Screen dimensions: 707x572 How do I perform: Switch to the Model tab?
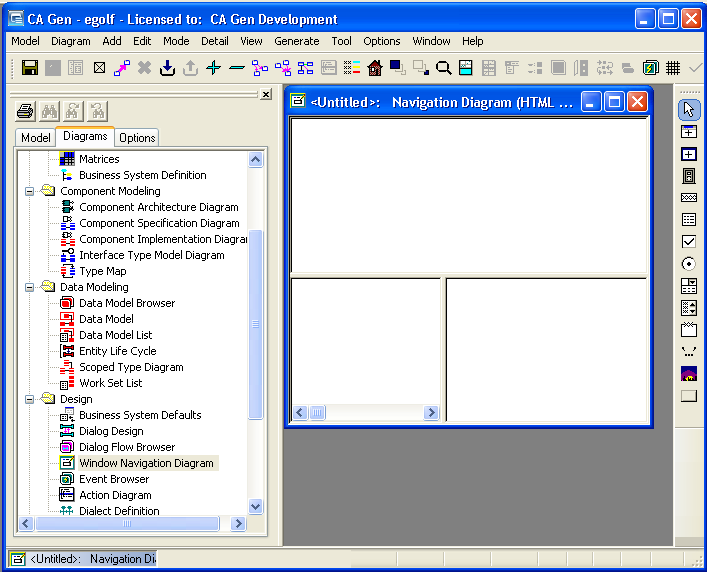(36, 138)
